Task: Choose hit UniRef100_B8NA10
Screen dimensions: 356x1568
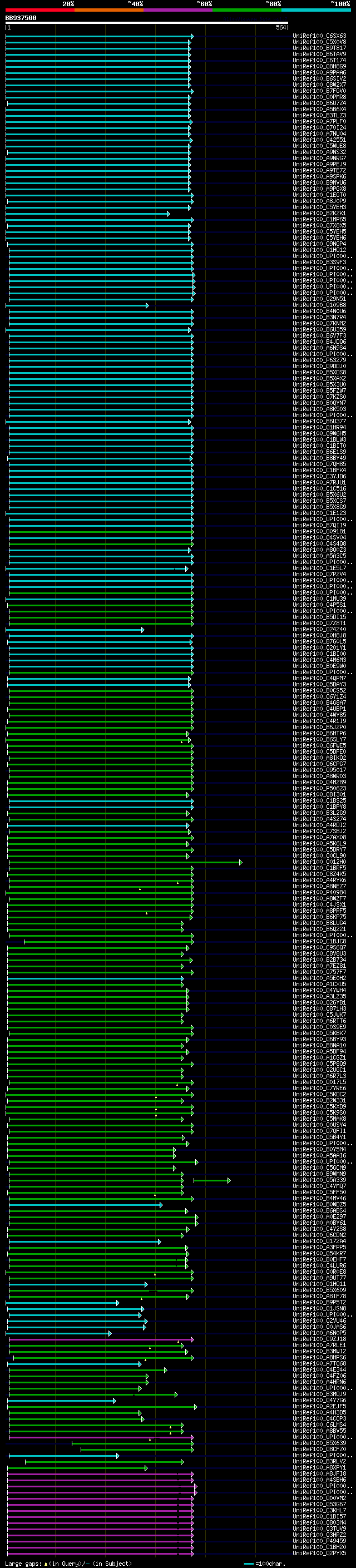Action: pyautogui.click(x=319, y=1045)
